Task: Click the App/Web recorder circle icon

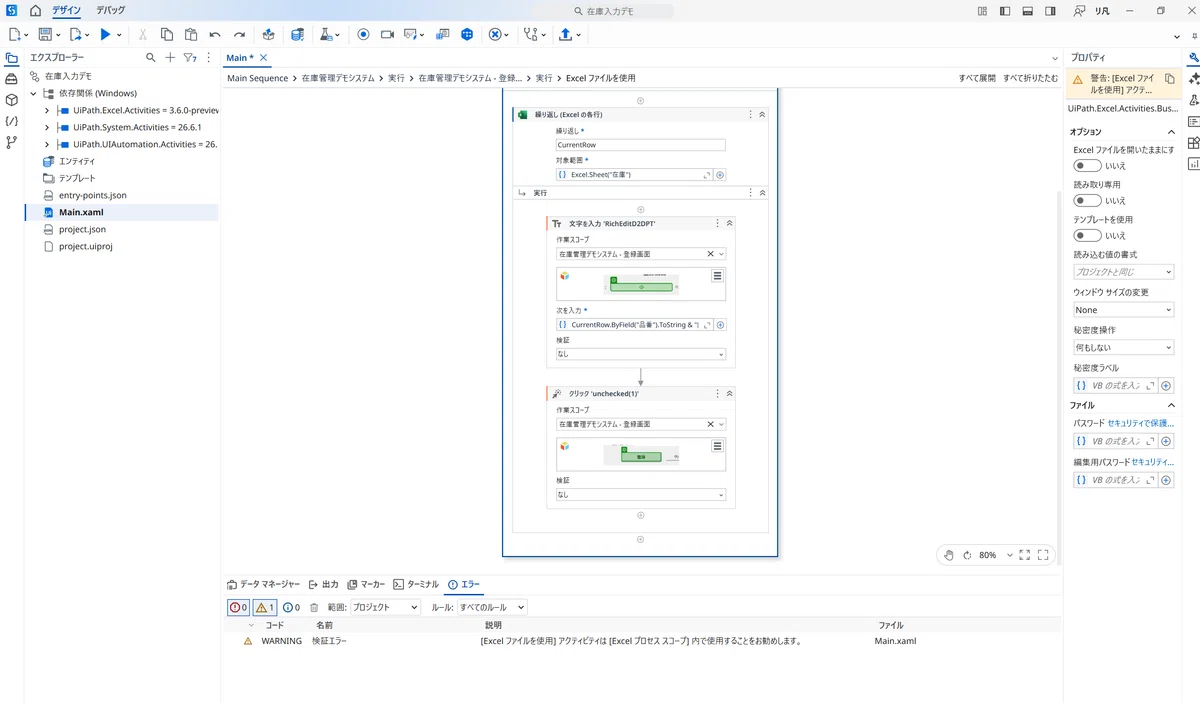Action: point(363,34)
